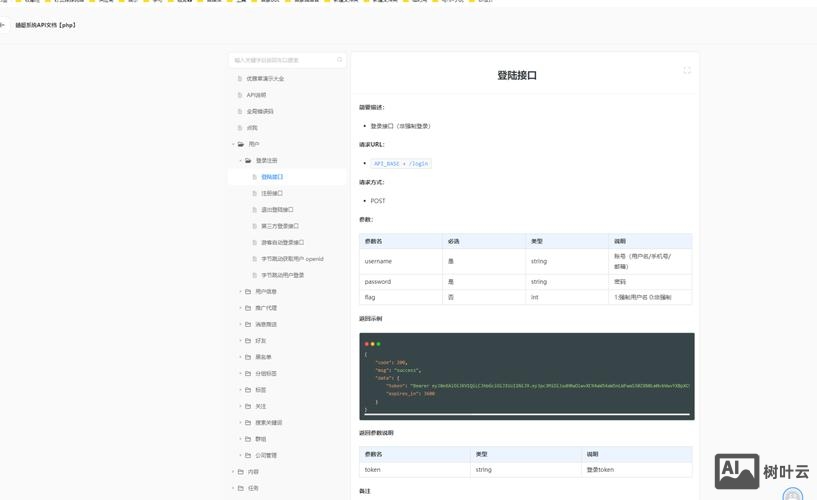The width and height of the screenshot is (817, 500).
Task: Click the code block horizontal scrollbar
Action: [x=526, y=413]
